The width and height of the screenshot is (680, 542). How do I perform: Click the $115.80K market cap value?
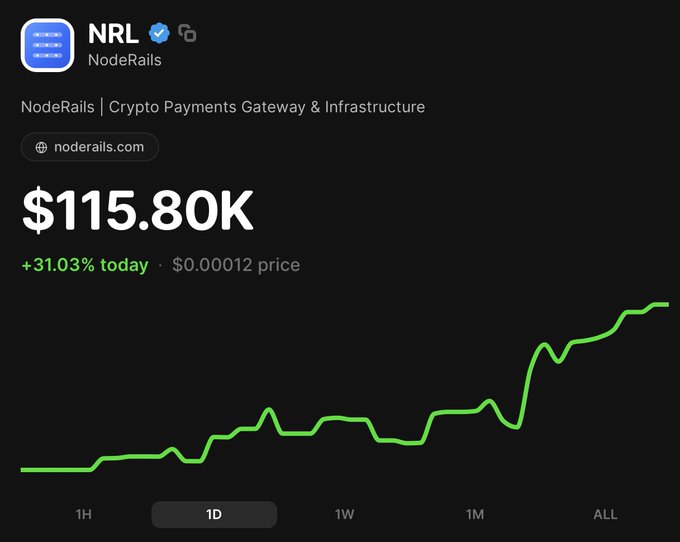point(138,210)
